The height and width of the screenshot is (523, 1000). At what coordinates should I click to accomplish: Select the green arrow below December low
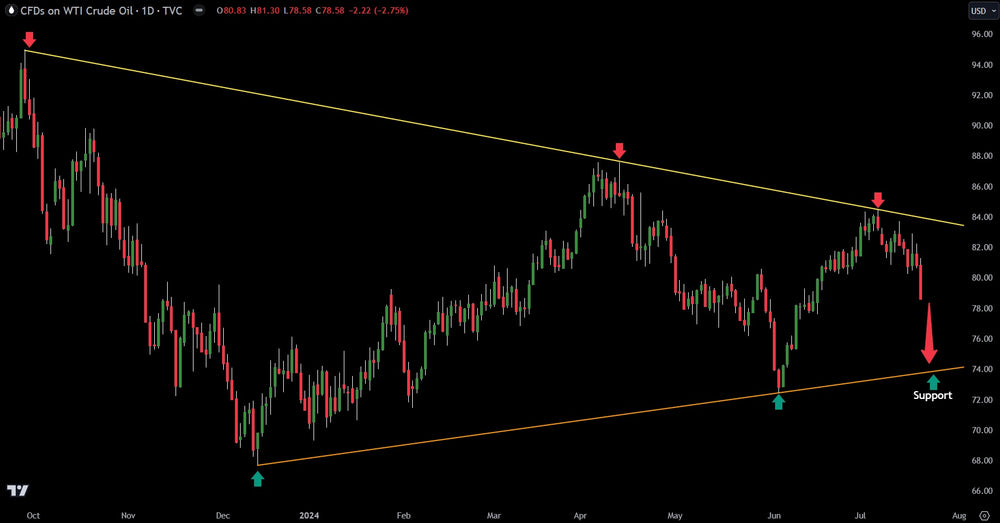[258, 478]
